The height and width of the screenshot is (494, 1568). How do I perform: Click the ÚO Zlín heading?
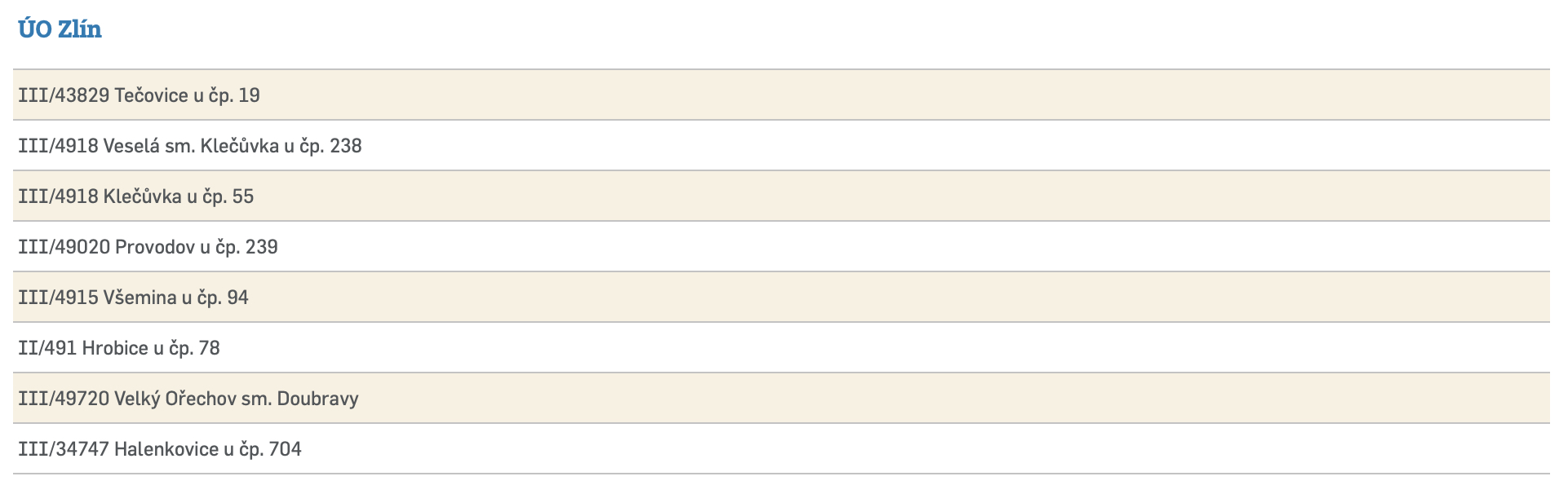coord(60,29)
